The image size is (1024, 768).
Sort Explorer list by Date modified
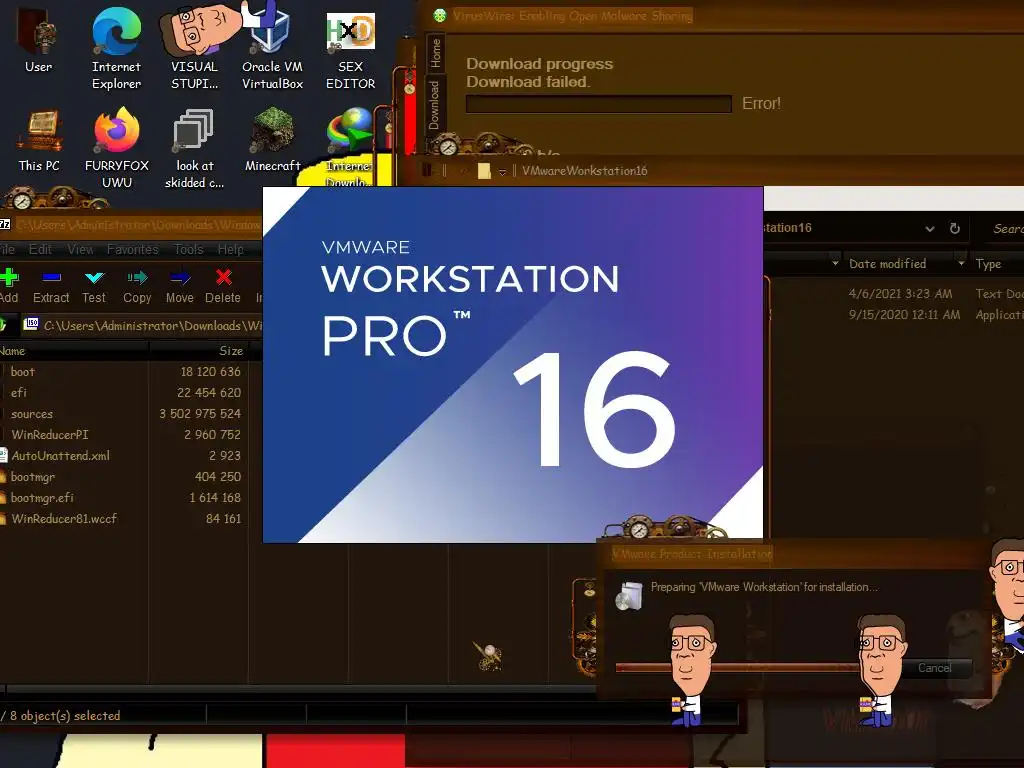pyautogui.click(x=887, y=264)
